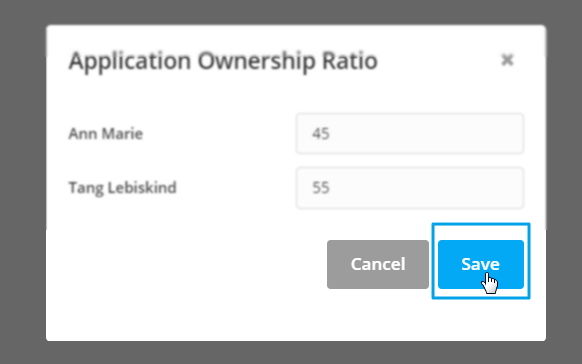Edit the ratio value next to Tang Lebiskind
This screenshot has height=364, width=582.
pos(410,188)
